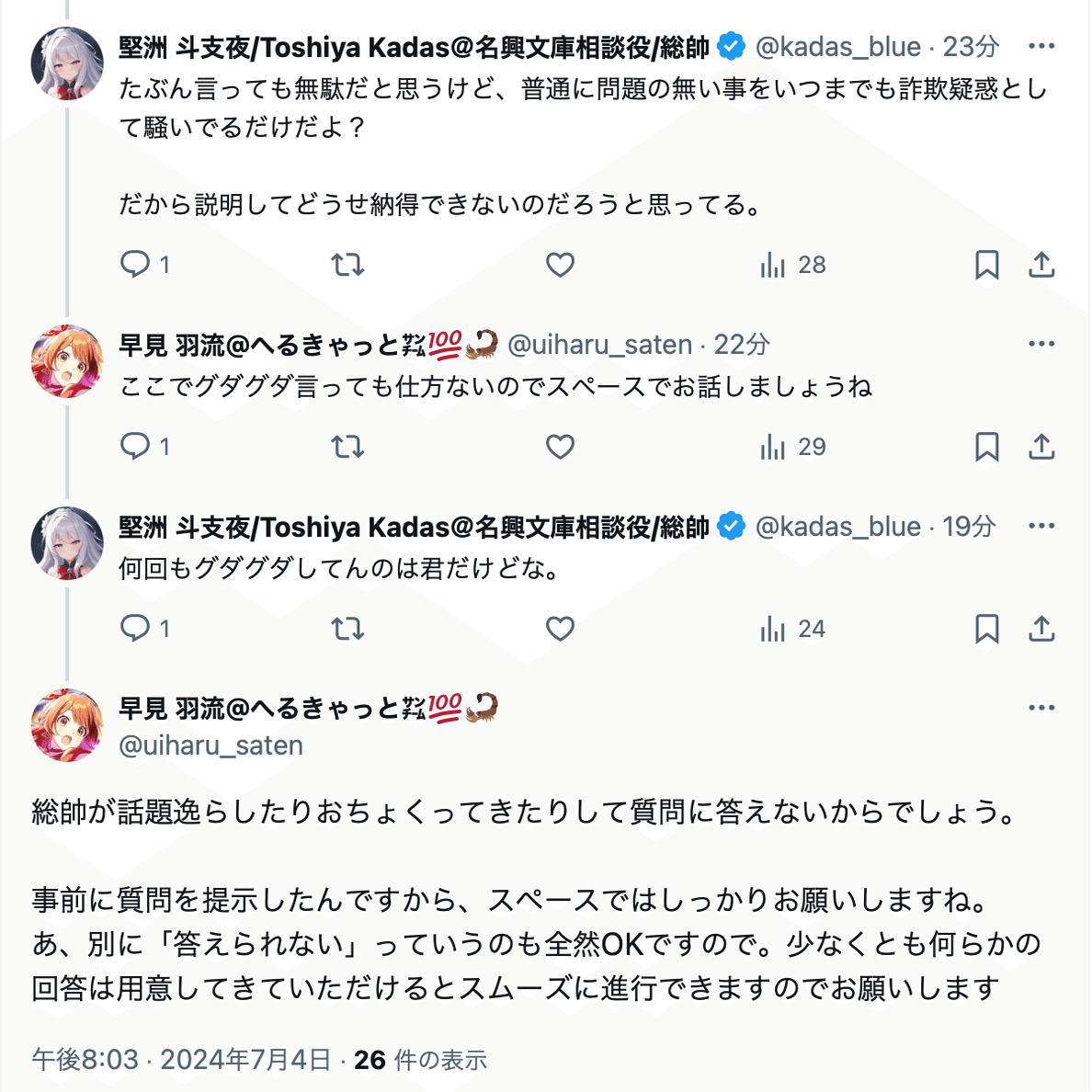Bookmark the 19分 kadas_blue tweet
The image size is (1092, 1092).
click(x=986, y=629)
